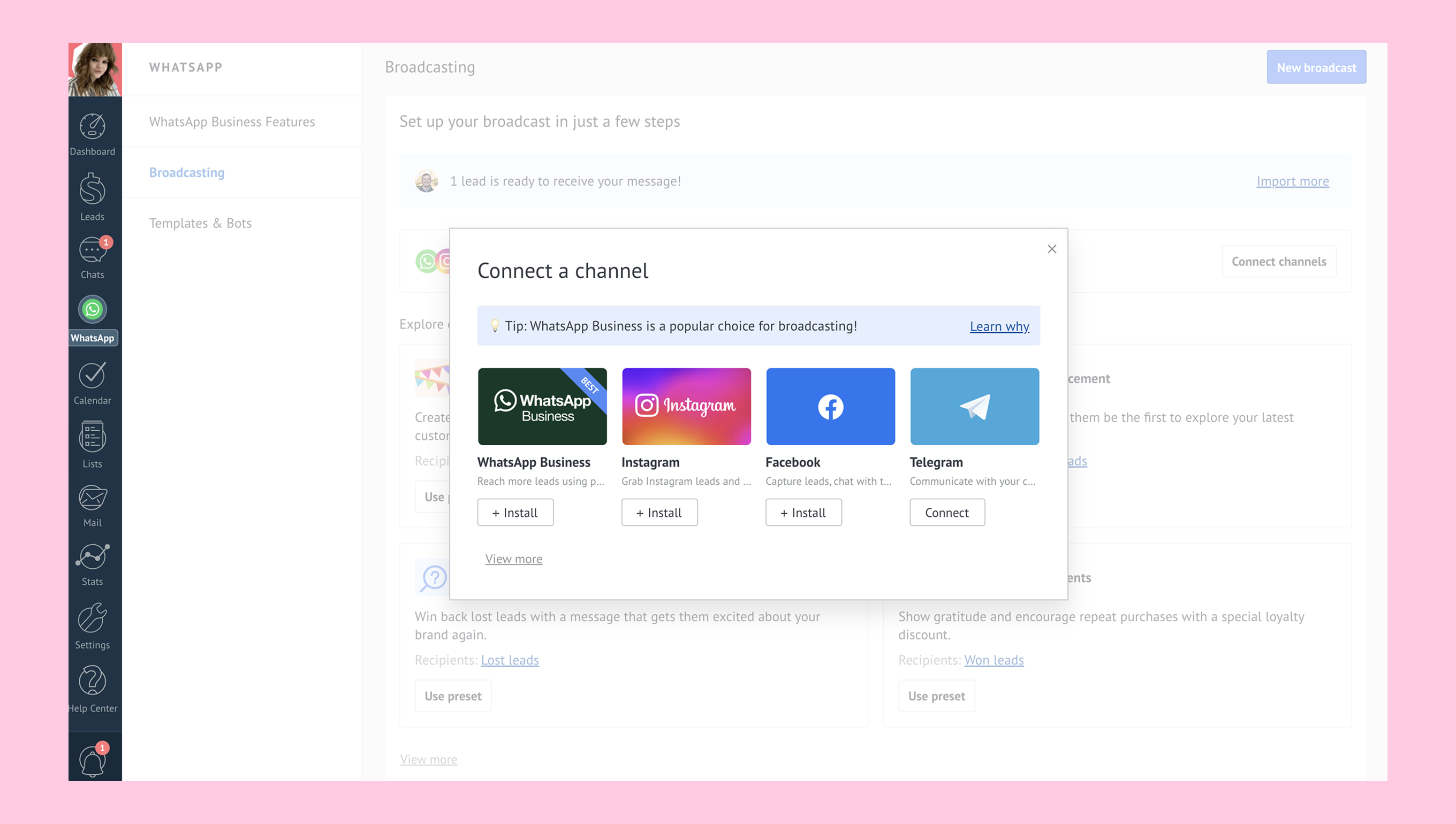This screenshot has height=824, width=1456.
Task: Click the user profile avatar
Action: 95,70
